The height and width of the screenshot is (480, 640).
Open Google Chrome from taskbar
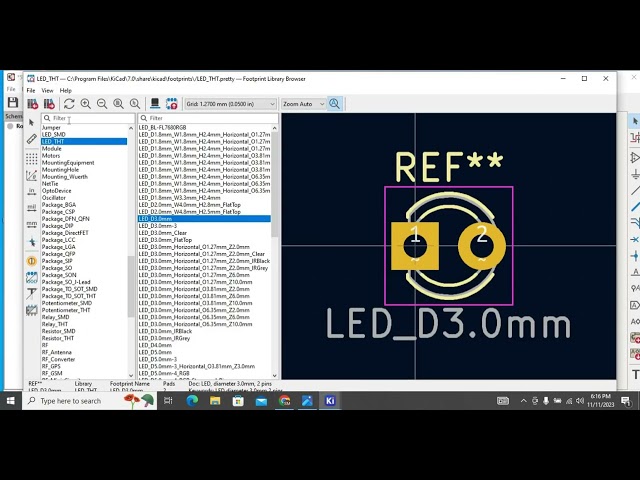(x=284, y=401)
